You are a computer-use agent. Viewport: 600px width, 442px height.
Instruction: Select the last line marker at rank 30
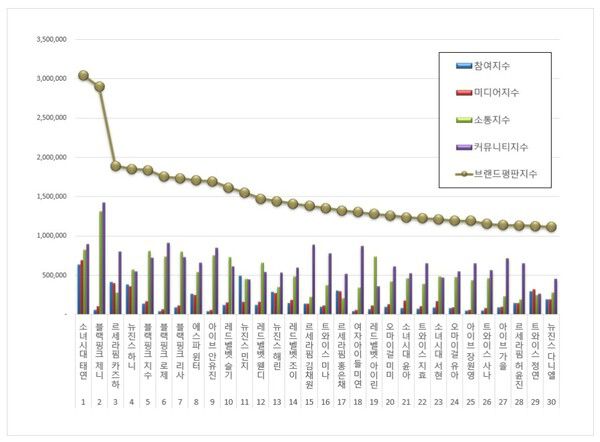point(552,227)
